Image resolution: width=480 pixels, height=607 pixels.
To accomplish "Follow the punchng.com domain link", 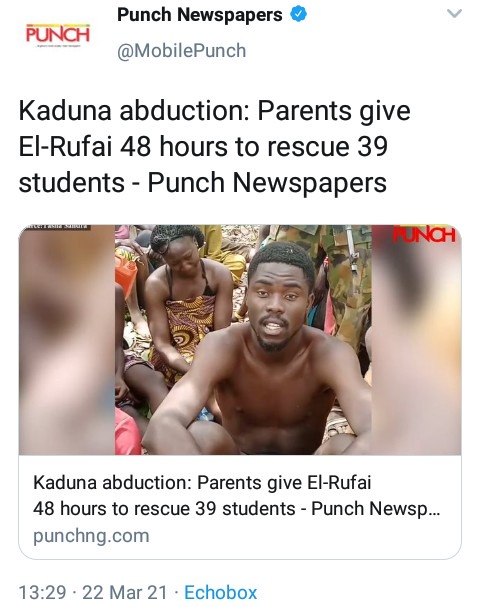I will pos(91,536).
